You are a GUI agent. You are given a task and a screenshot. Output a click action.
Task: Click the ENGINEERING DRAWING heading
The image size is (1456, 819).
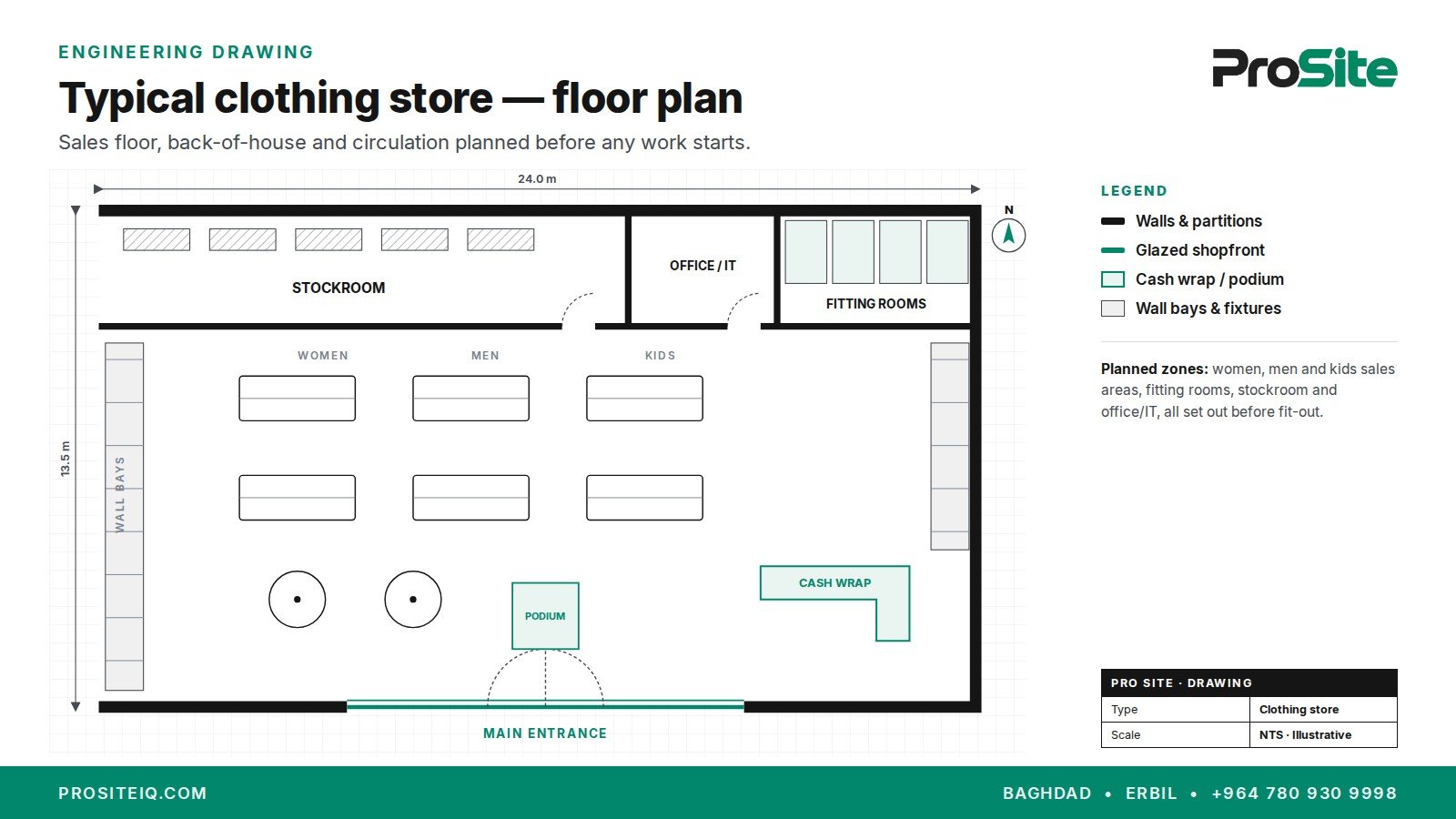[x=187, y=52]
